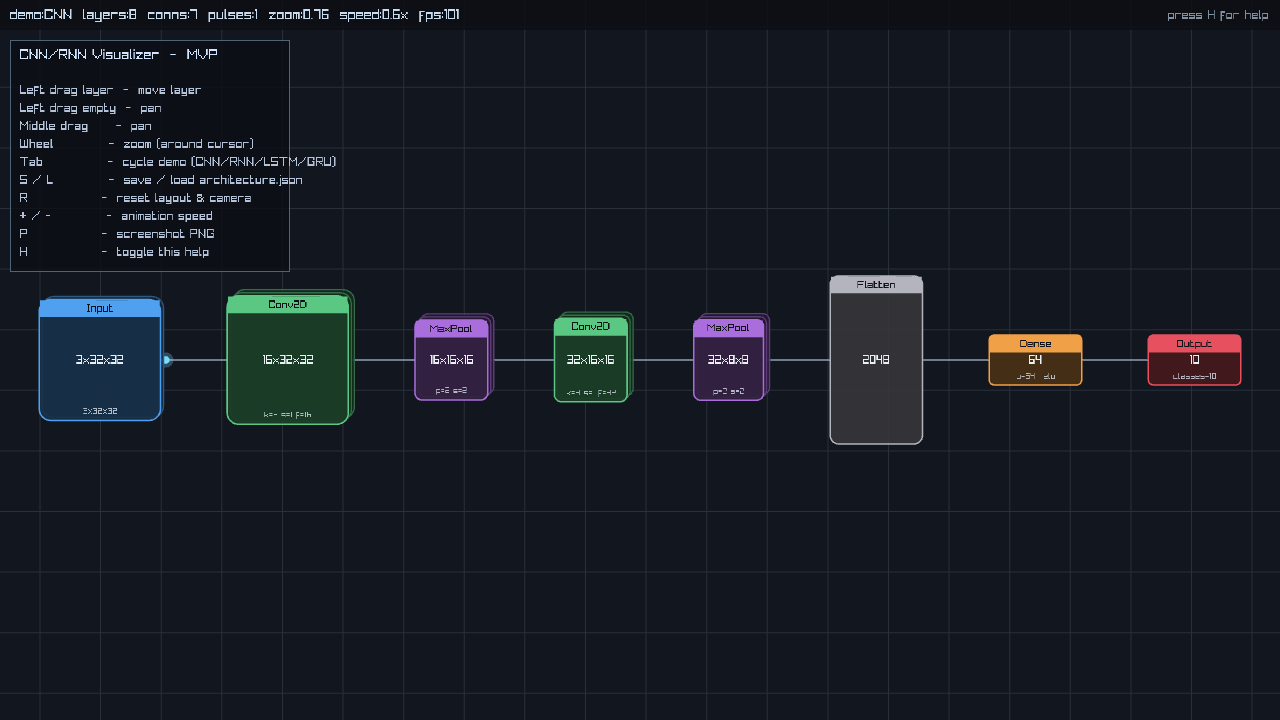Click the "Middle drag - pan" help line

click(x=85, y=126)
